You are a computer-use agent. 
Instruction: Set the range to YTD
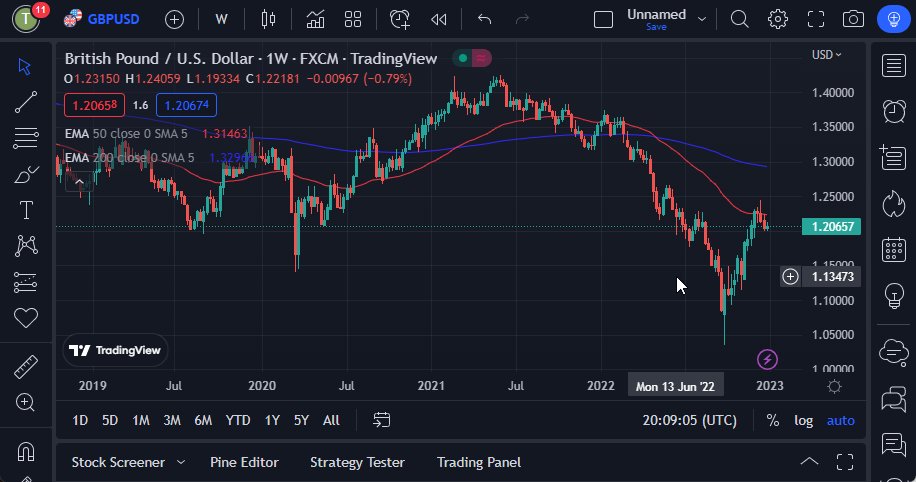[238, 420]
